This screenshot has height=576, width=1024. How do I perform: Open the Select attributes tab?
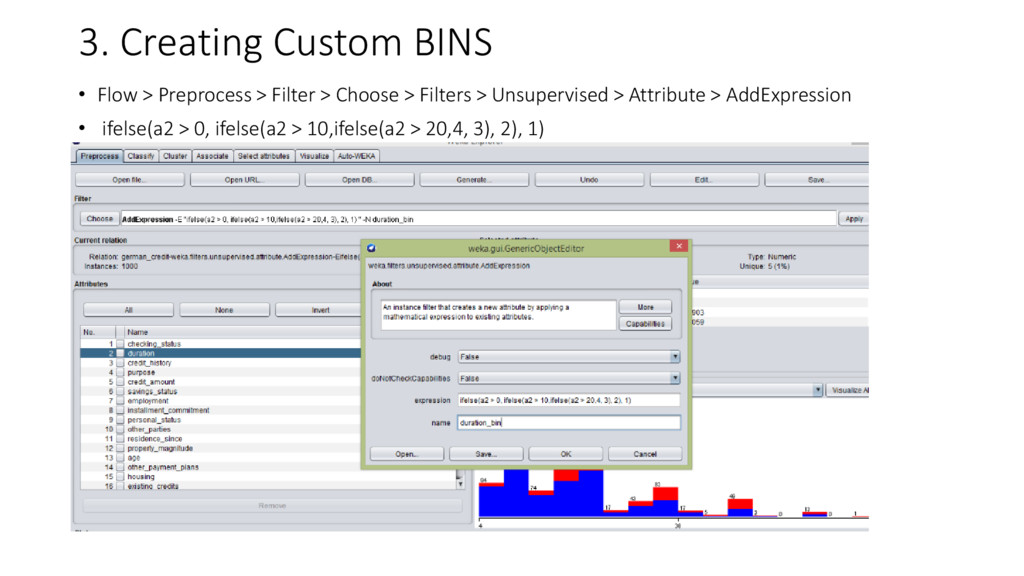263,156
